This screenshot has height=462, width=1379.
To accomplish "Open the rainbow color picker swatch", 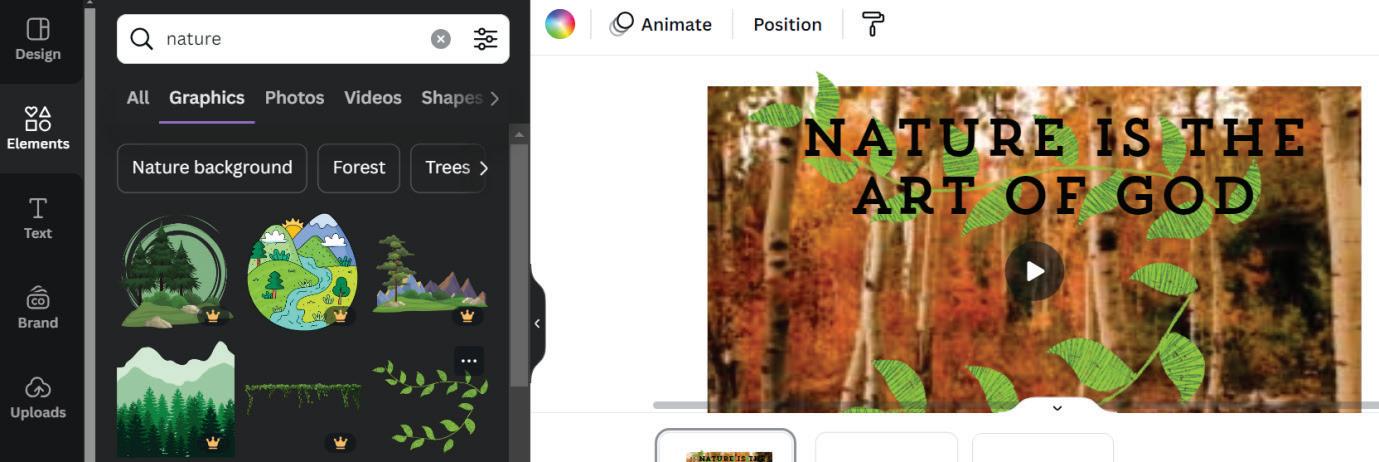I will click(x=560, y=24).
